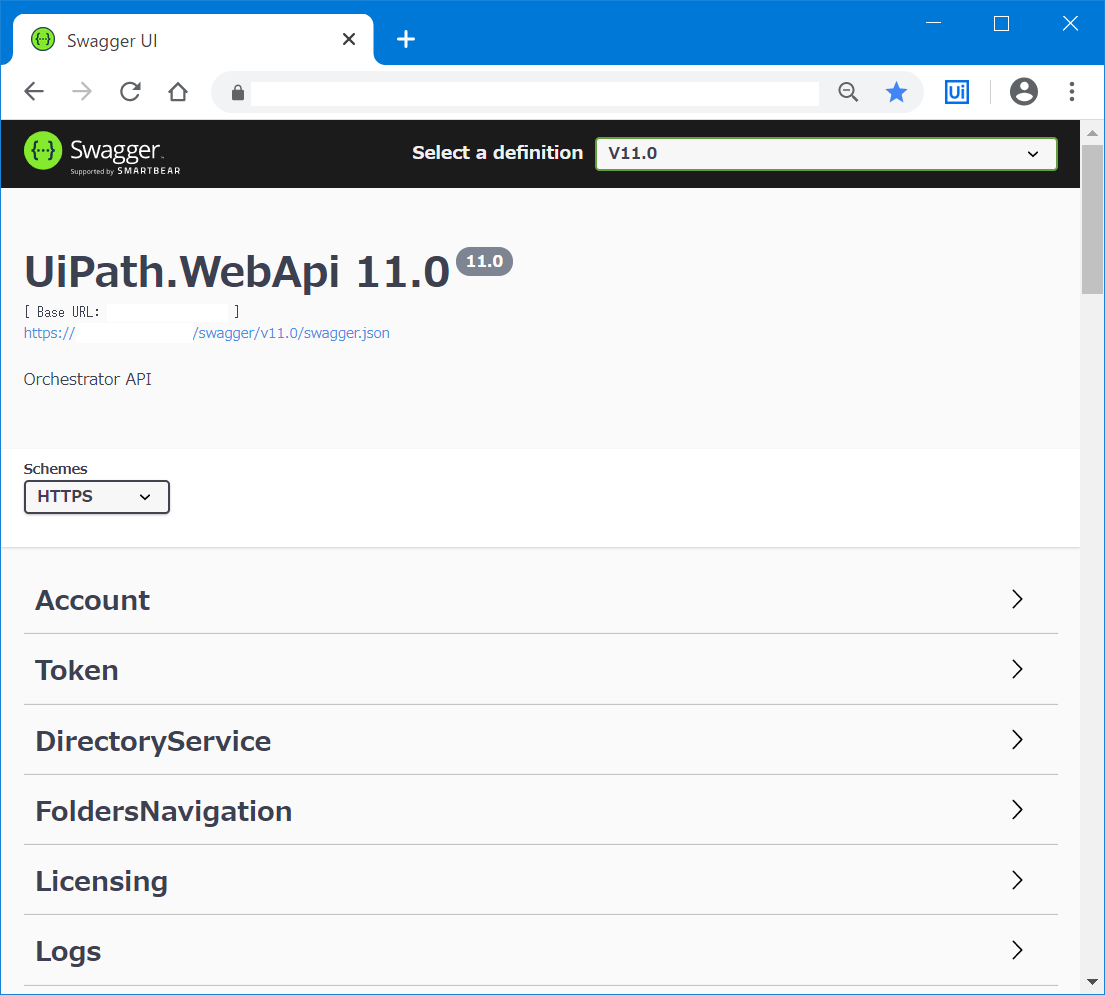This screenshot has height=995, width=1105.
Task: Open the zoom magnifier in address bar
Action: tap(848, 92)
